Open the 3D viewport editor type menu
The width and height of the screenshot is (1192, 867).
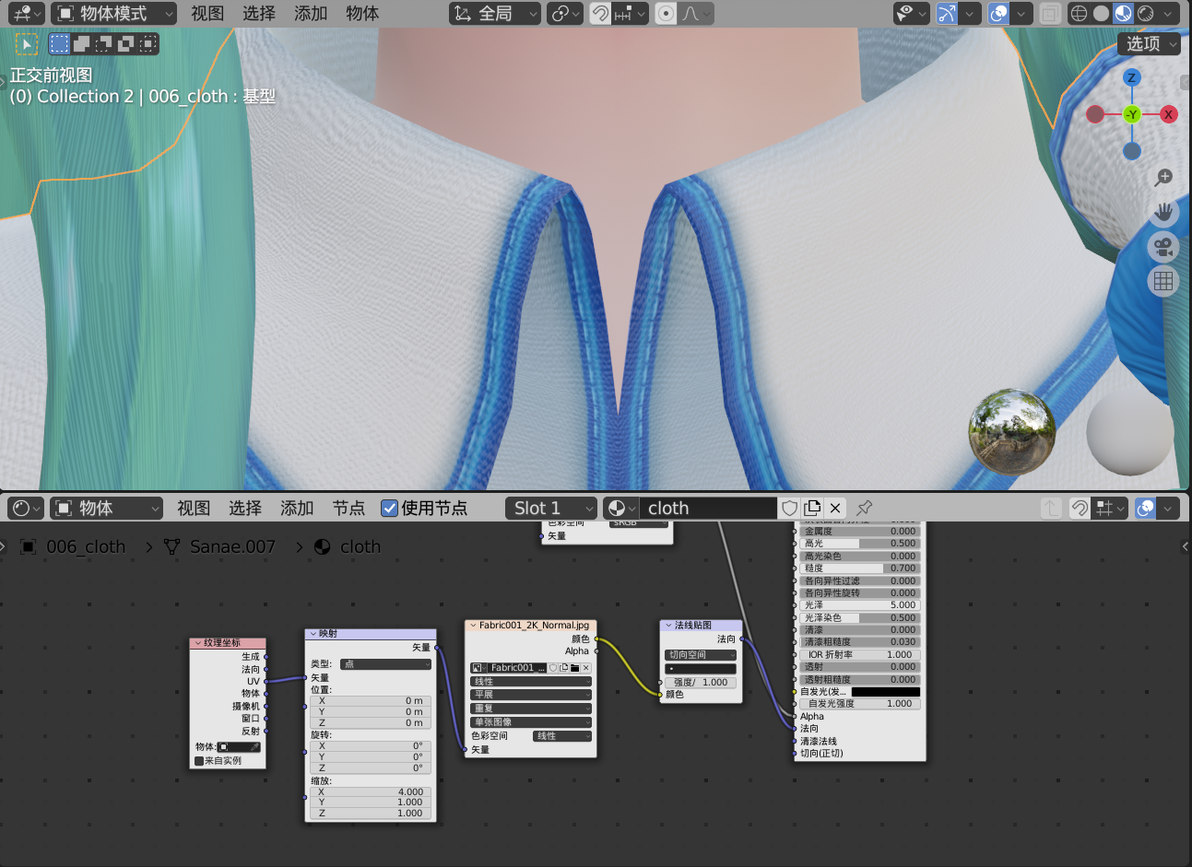(x=28, y=13)
